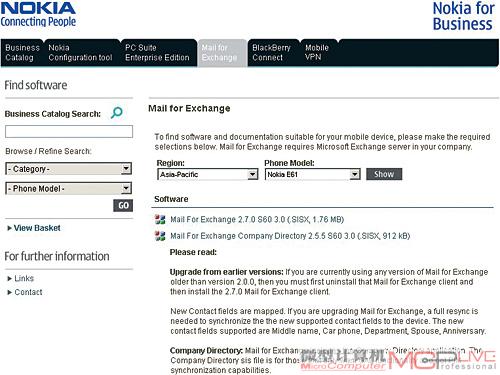Download Mail For Exchange 2.7.0 S60 3.0
Image resolution: width=500 pixels, height=375 pixels.
[257, 219]
